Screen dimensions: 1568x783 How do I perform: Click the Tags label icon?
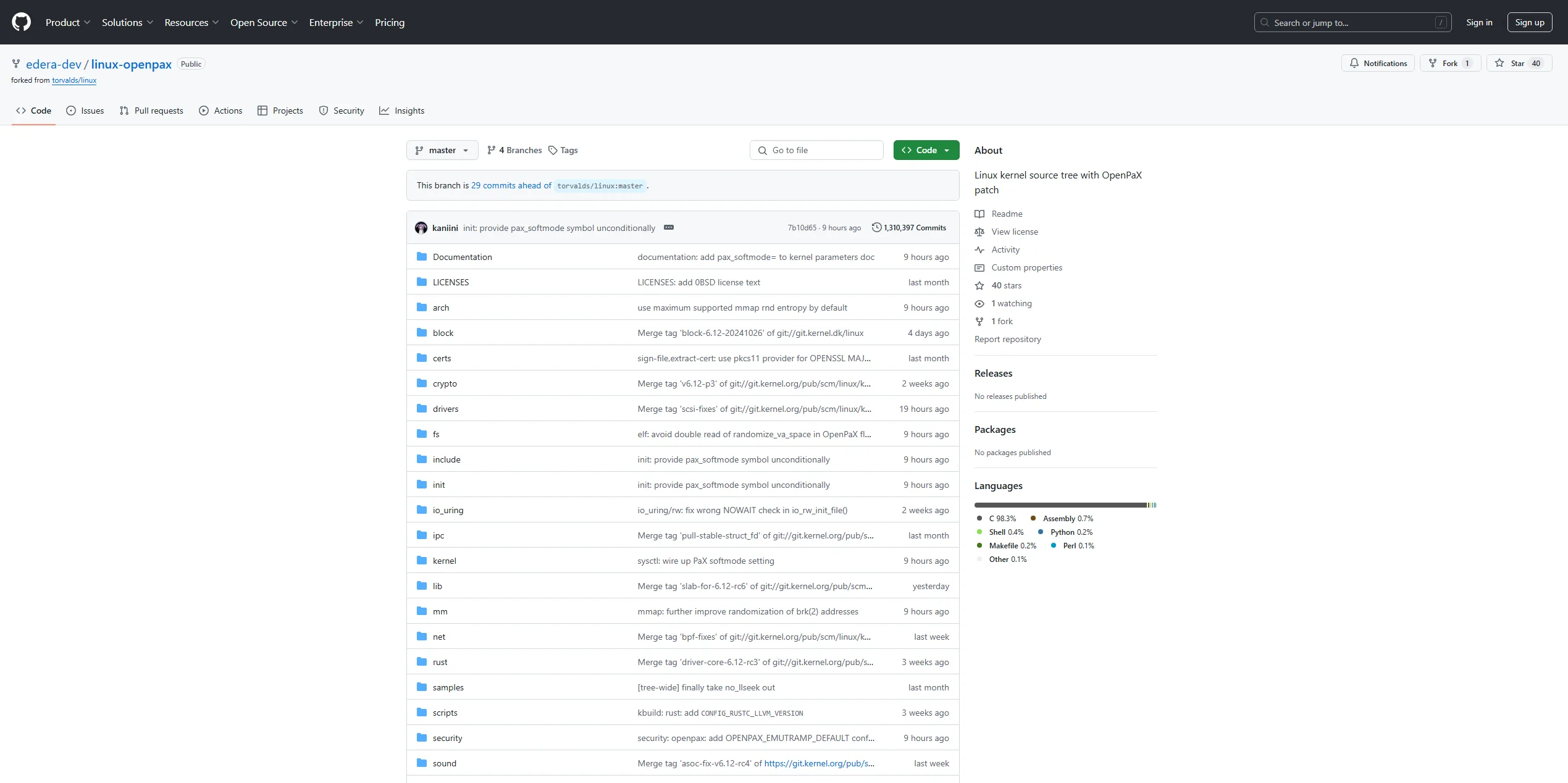pyautogui.click(x=553, y=150)
